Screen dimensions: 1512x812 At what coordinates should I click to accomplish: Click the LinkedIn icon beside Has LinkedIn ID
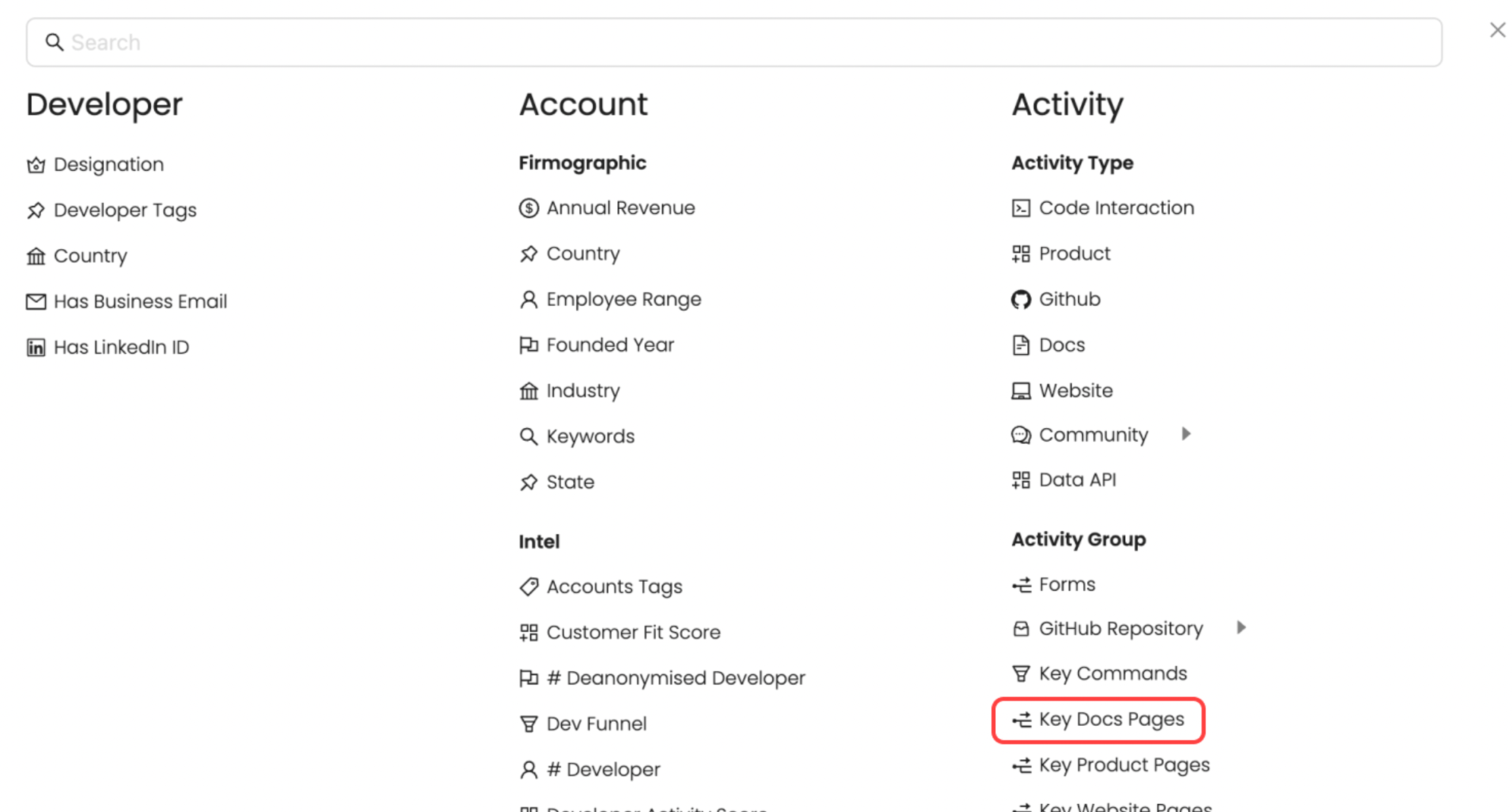coord(35,347)
